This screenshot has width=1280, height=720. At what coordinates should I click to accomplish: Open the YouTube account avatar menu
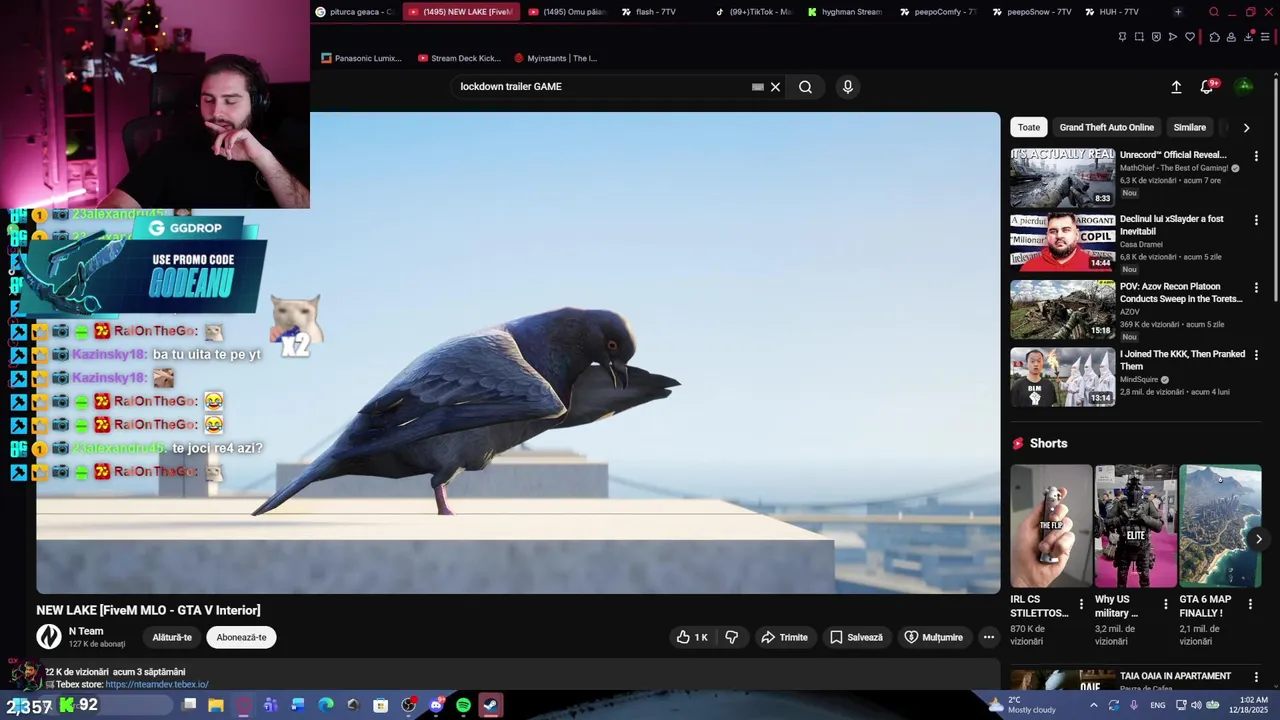[1245, 86]
